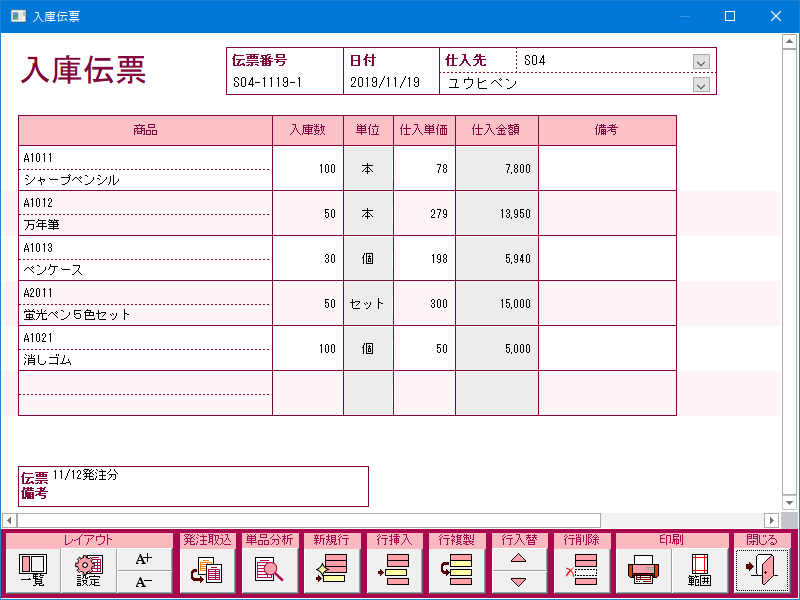The height and width of the screenshot is (600, 800).
Task: Click the 発注取込 import order icon
Action: tap(207, 571)
